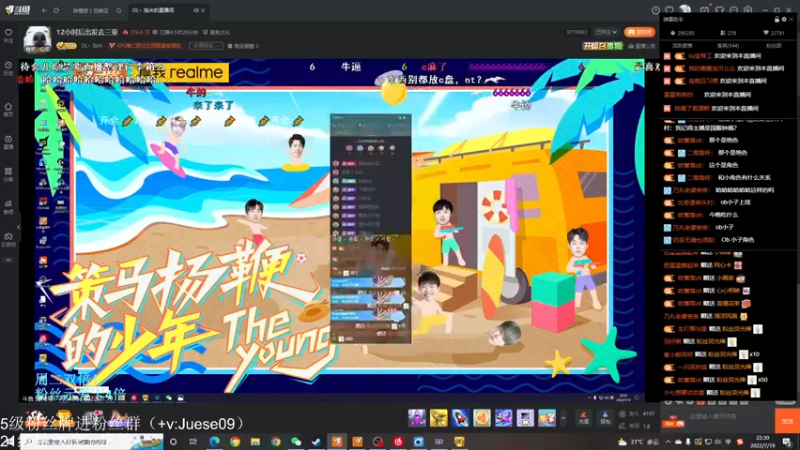Open the categories grid icon in sidebar

[x=8, y=174]
